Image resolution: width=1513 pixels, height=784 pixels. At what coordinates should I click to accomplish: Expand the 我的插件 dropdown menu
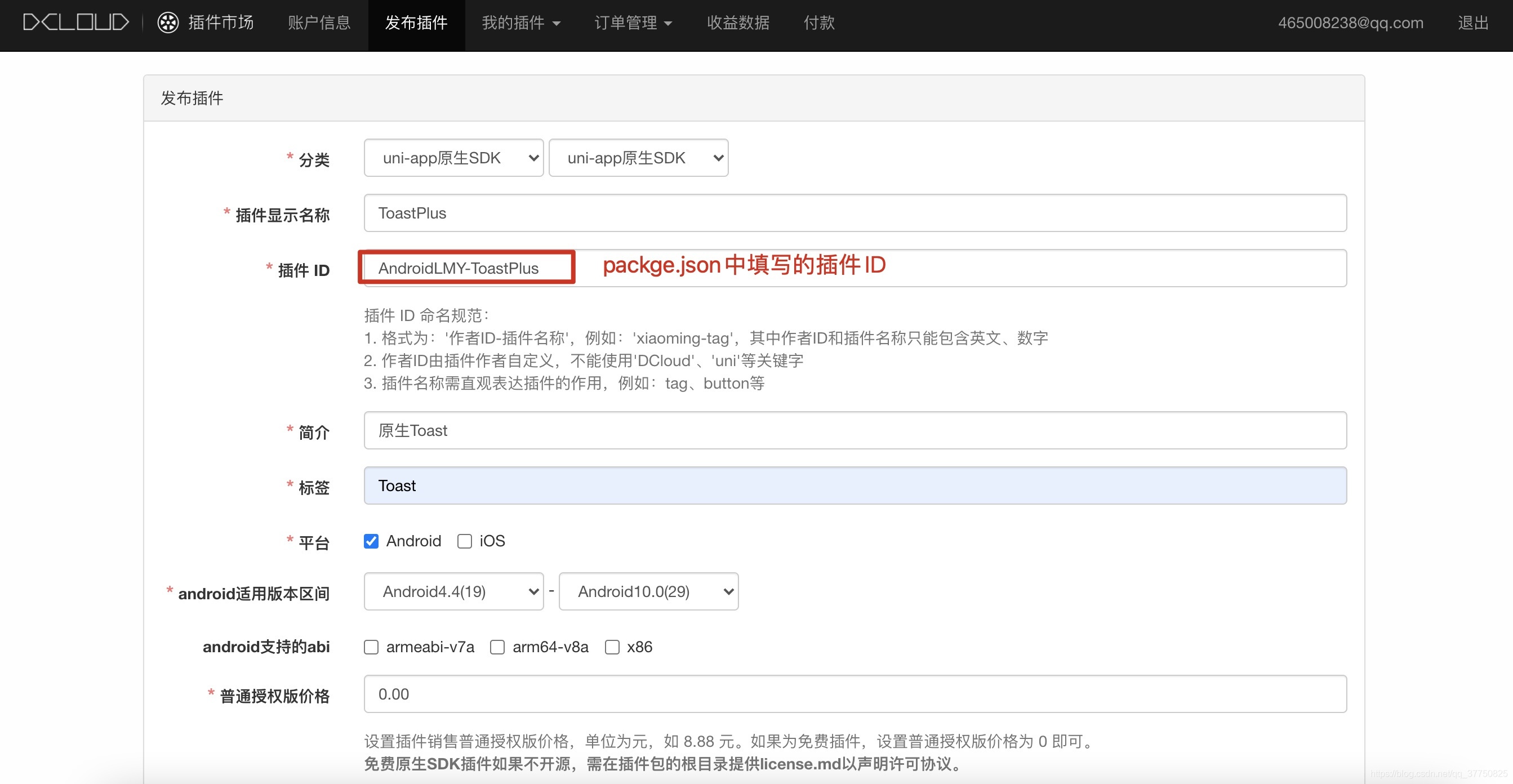(x=521, y=23)
